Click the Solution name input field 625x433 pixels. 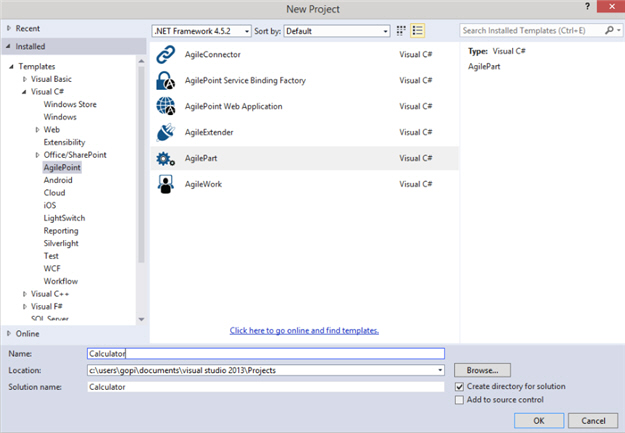coord(266,387)
